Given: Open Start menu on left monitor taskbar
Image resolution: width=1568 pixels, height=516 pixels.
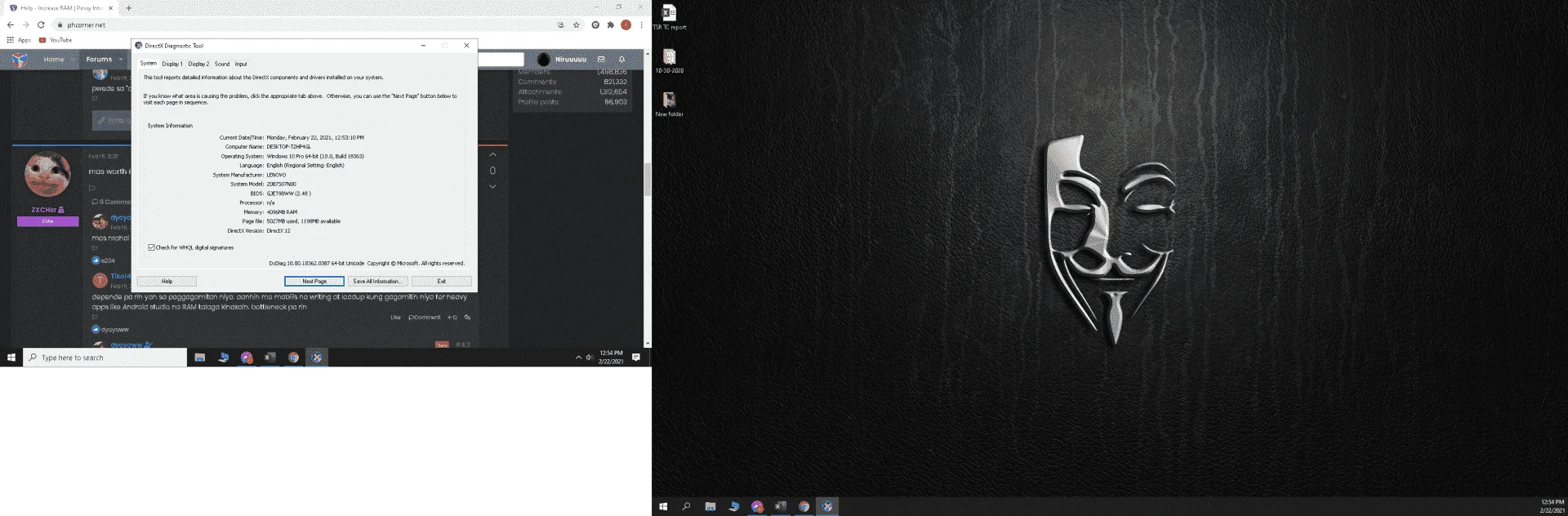Looking at the screenshot, I should point(11,358).
